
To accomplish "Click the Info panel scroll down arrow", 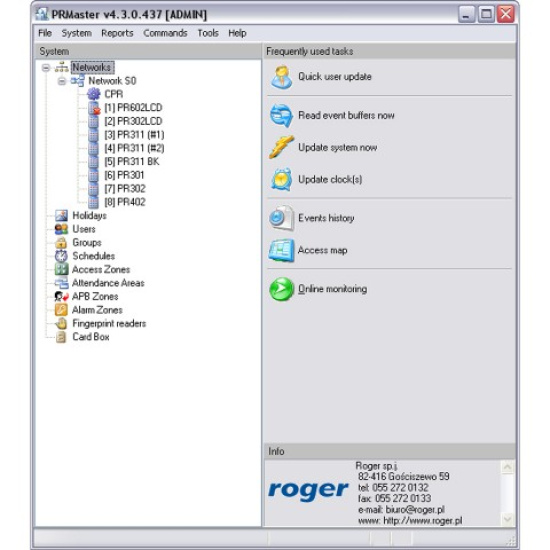I will pyautogui.click(x=508, y=519).
